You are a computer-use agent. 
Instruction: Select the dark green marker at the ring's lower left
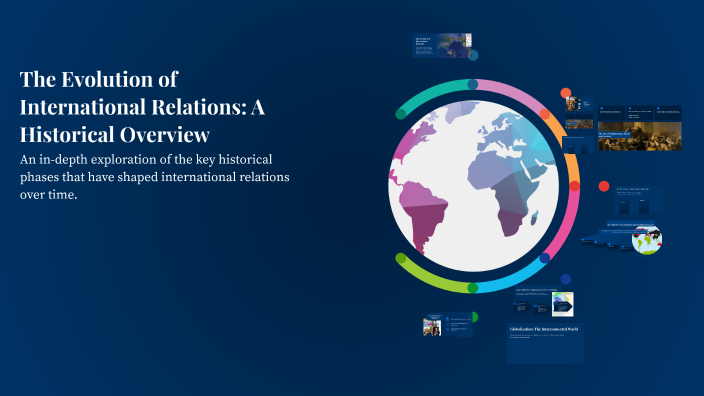pyautogui.click(x=400, y=258)
